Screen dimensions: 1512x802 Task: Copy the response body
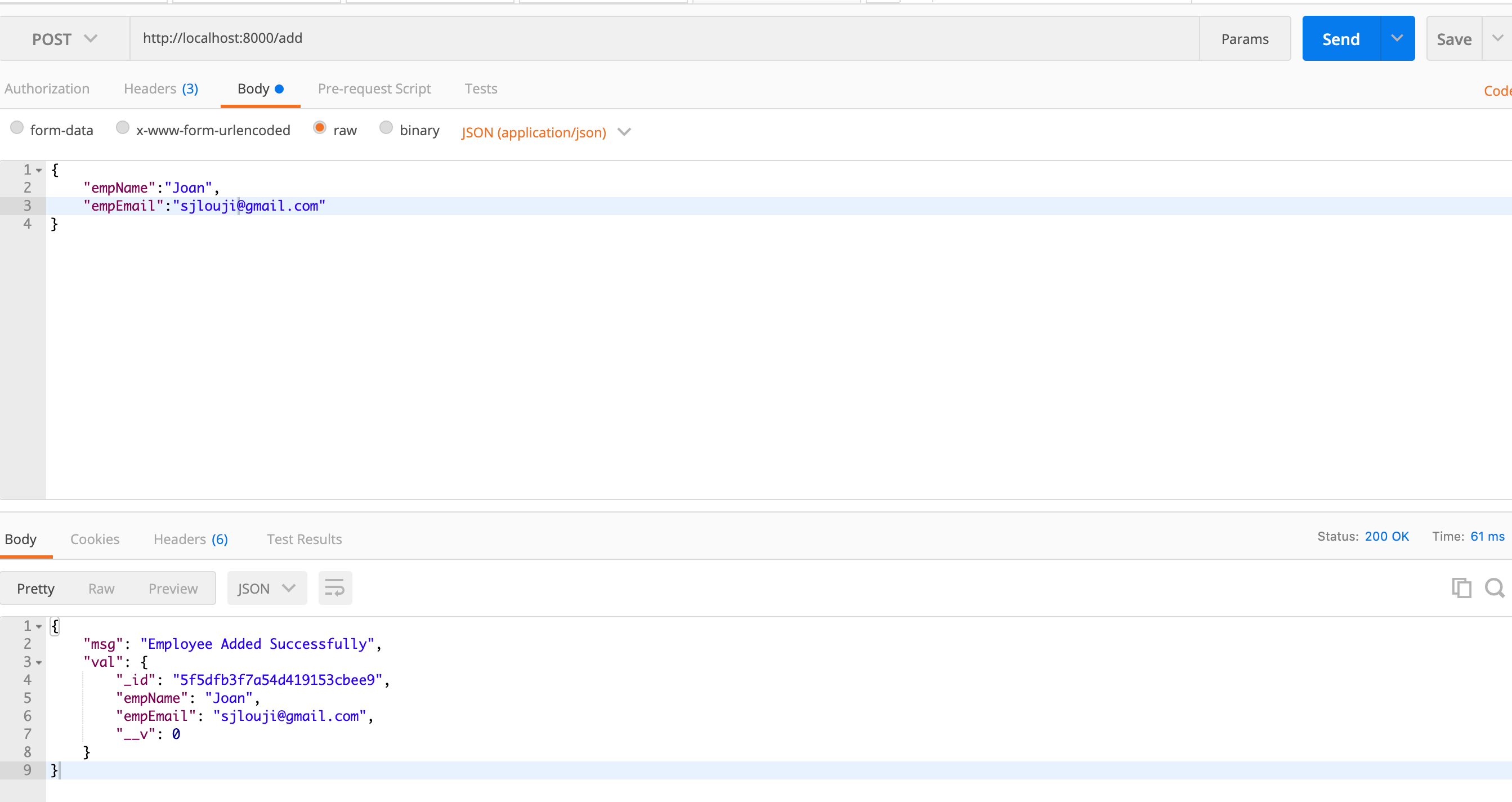click(1461, 588)
